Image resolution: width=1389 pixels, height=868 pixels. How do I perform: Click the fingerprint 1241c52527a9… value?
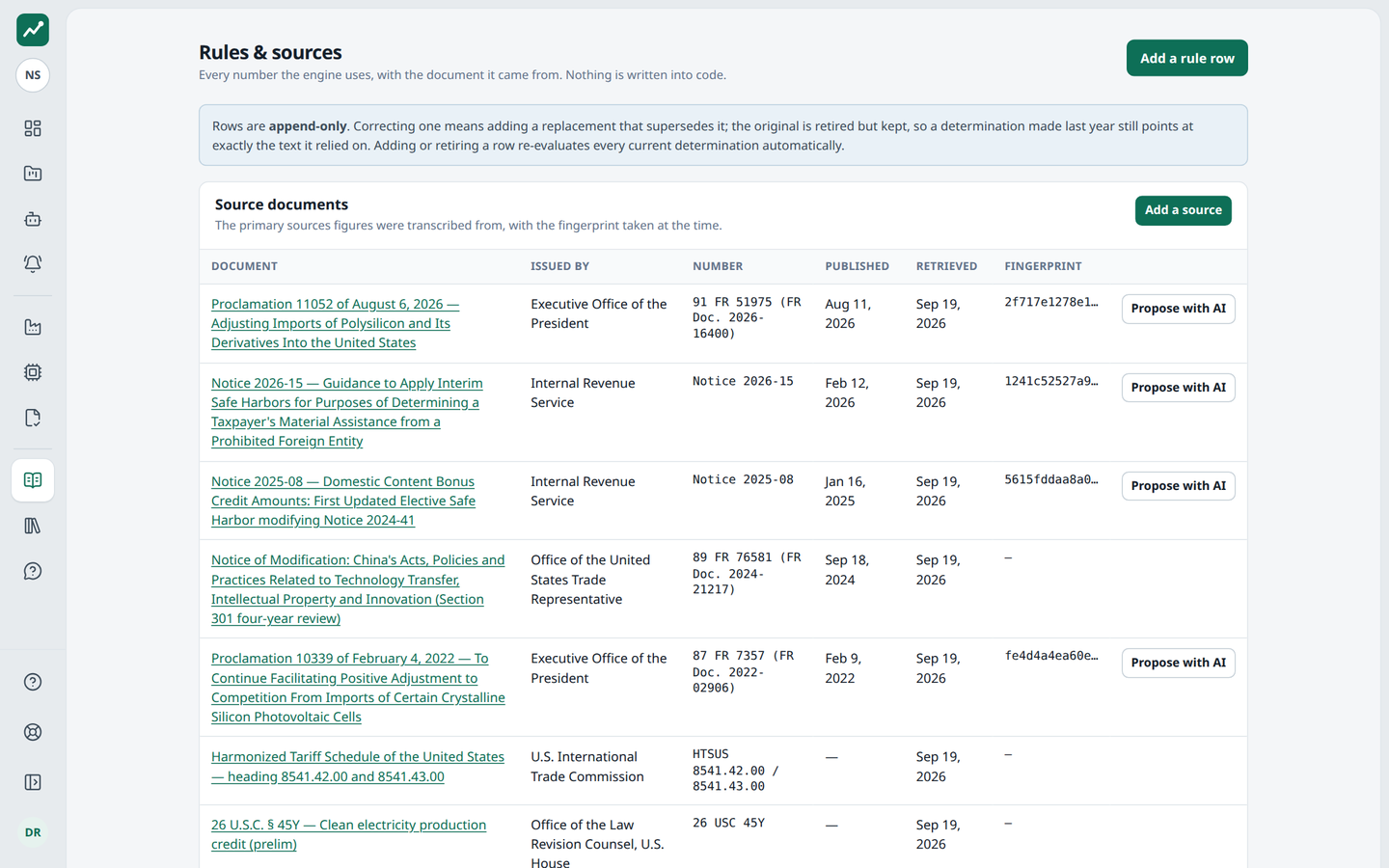[1051, 381]
